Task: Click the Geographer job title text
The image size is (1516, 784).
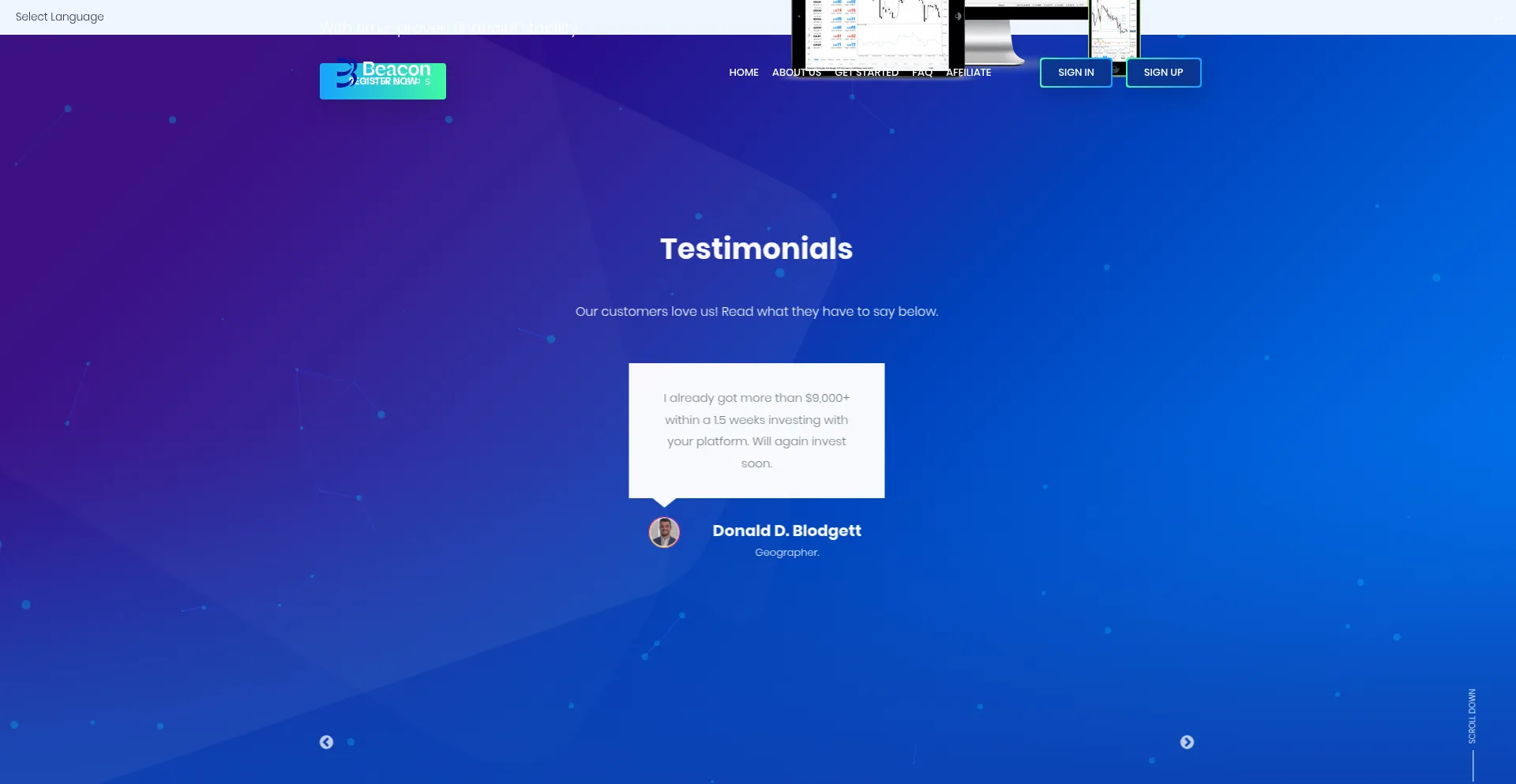Action: (x=786, y=553)
